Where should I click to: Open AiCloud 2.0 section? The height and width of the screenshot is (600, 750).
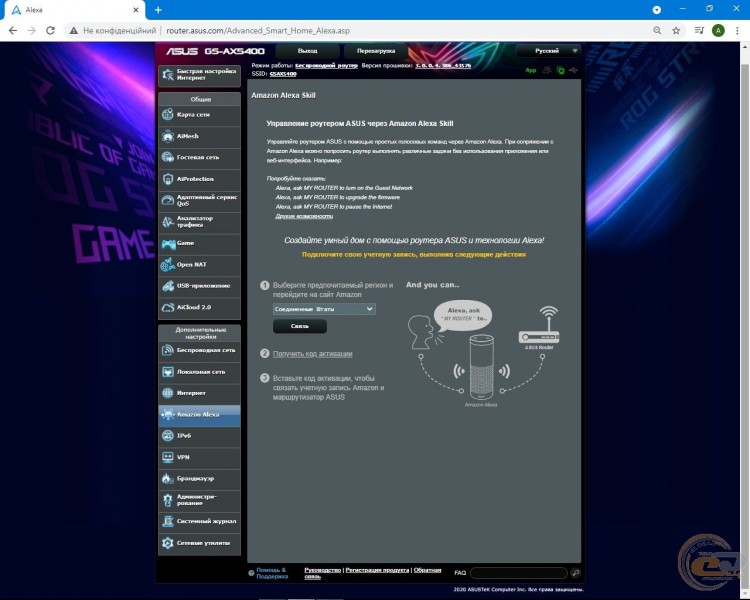click(199, 308)
